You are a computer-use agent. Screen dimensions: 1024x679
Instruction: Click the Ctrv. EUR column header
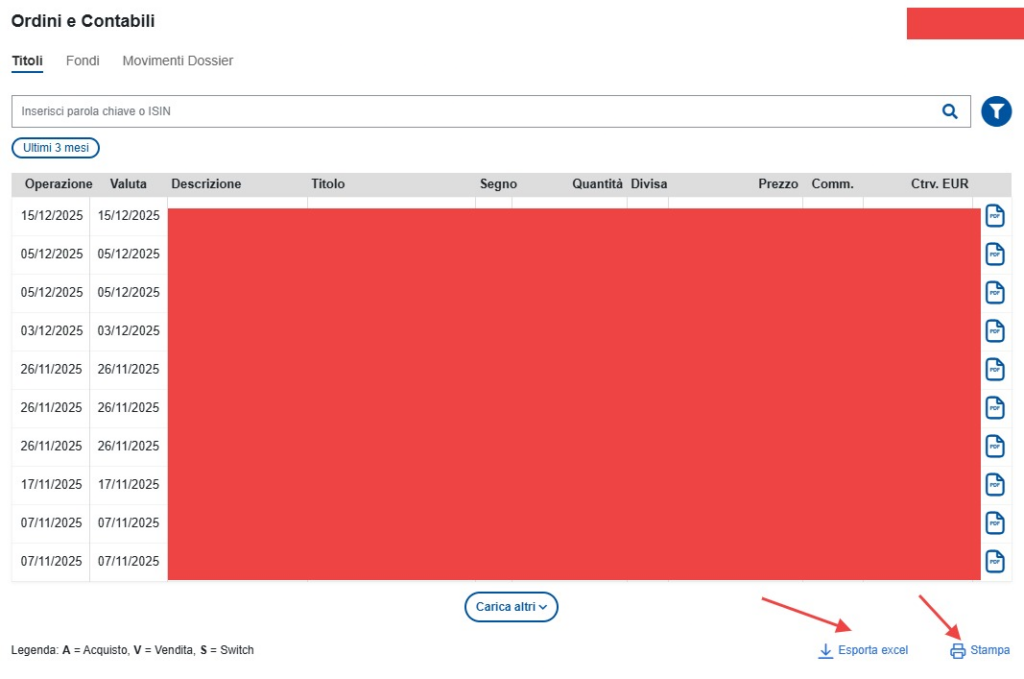pyautogui.click(x=939, y=184)
